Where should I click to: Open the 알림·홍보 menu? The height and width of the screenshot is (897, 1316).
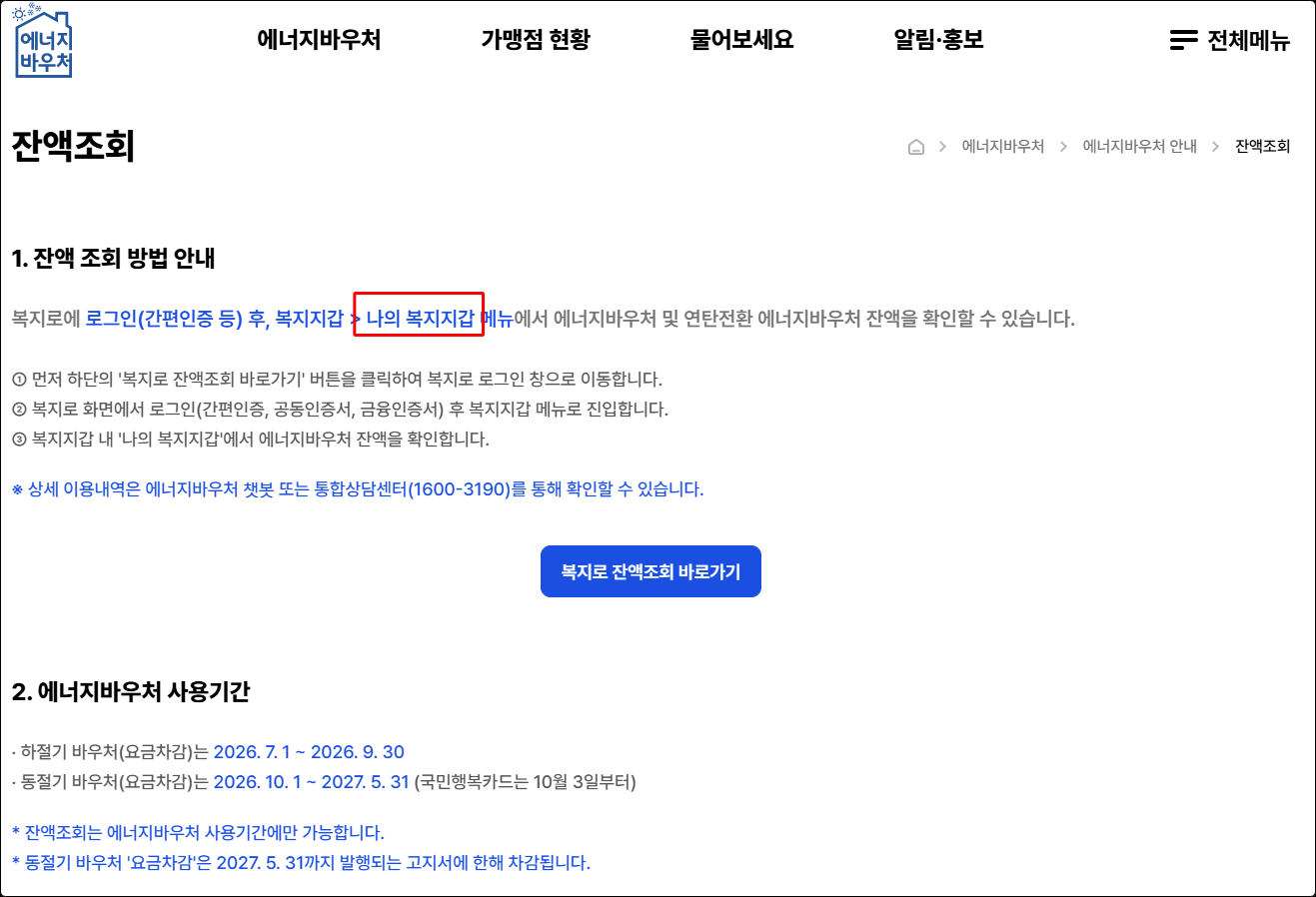(x=938, y=40)
